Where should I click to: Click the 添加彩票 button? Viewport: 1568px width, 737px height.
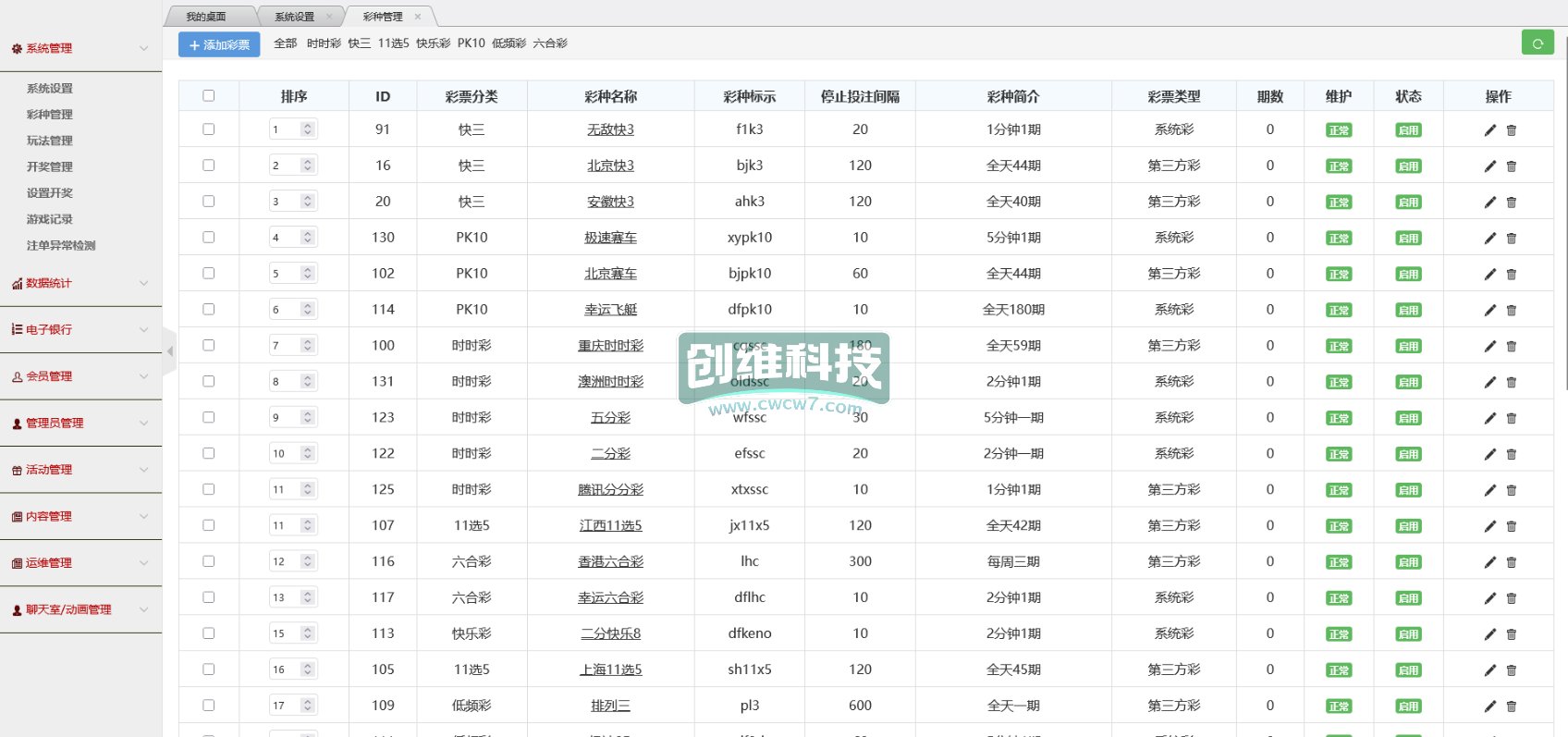point(219,44)
